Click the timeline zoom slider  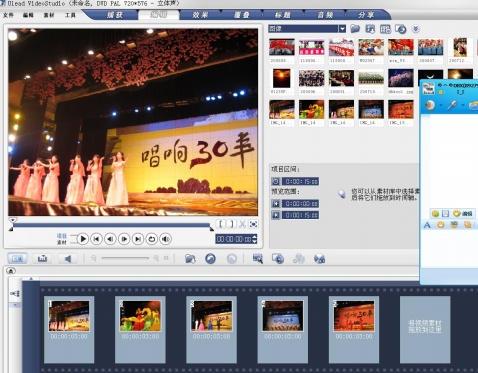pos(125,258)
